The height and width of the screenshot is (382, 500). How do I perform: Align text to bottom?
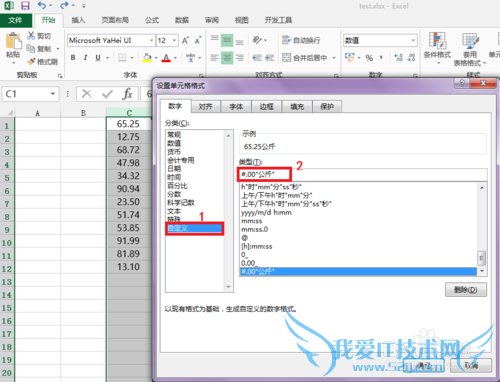239,41
